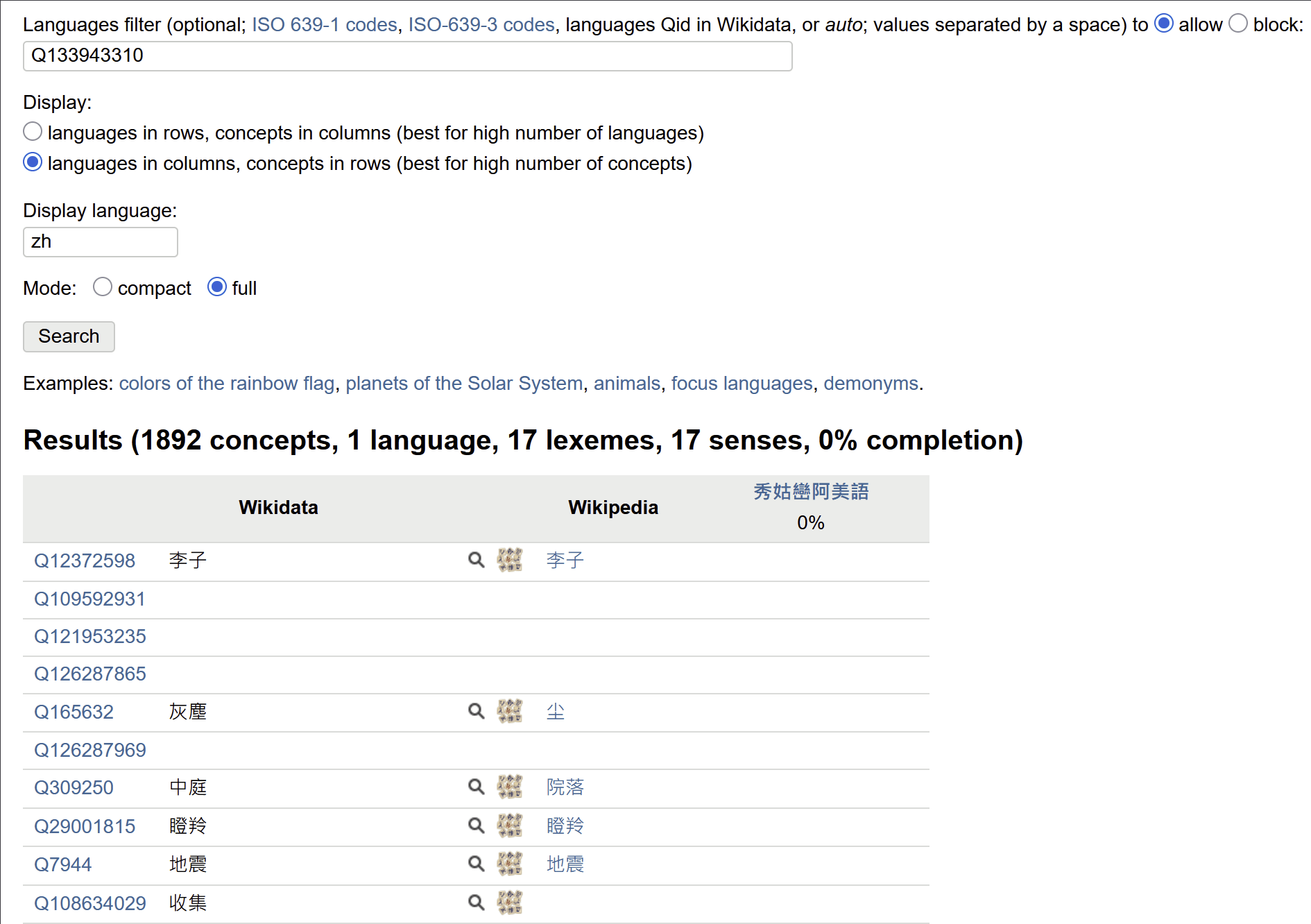This screenshot has height=924, width=1311.
Task: Open Wikidata item Q121953235
Action: coord(89,636)
